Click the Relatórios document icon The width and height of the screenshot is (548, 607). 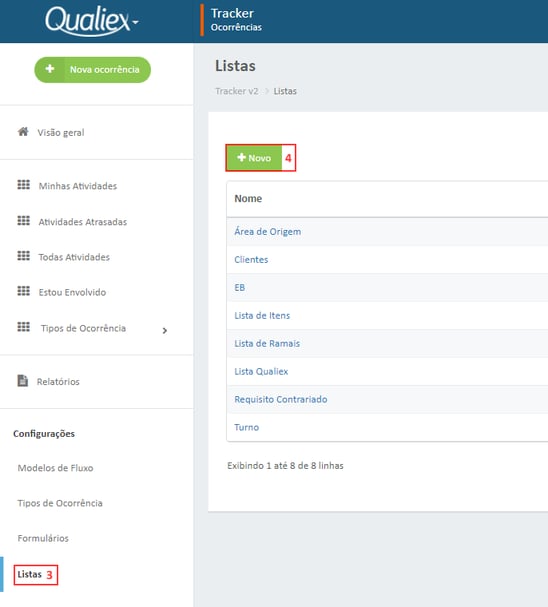23,381
